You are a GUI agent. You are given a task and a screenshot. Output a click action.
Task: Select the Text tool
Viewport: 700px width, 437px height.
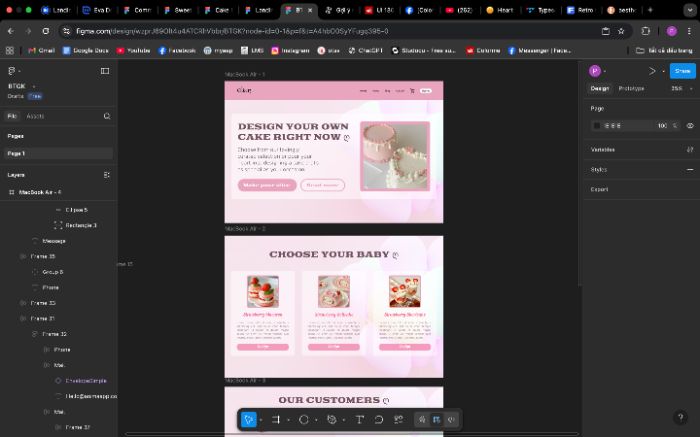click(x=359, y=420)
